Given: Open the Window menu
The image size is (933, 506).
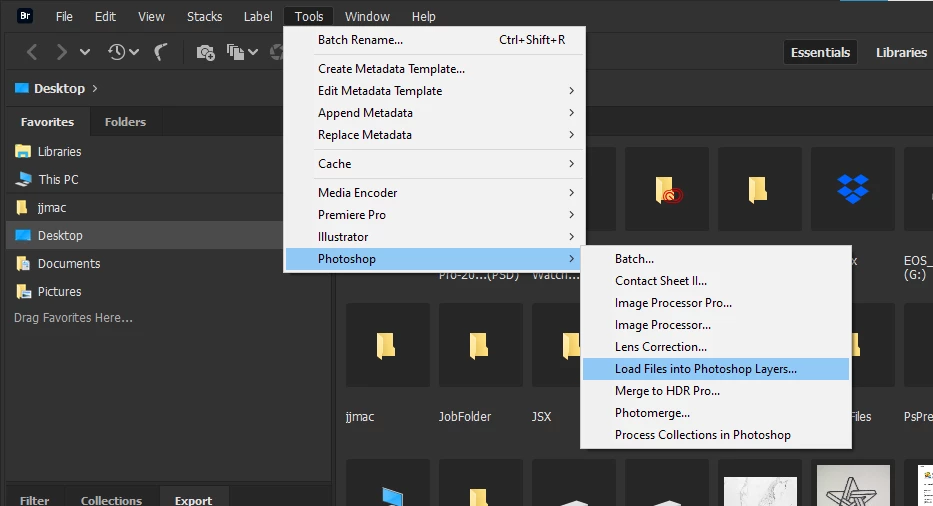Looking at the screenshot, I should click(367, 17).
